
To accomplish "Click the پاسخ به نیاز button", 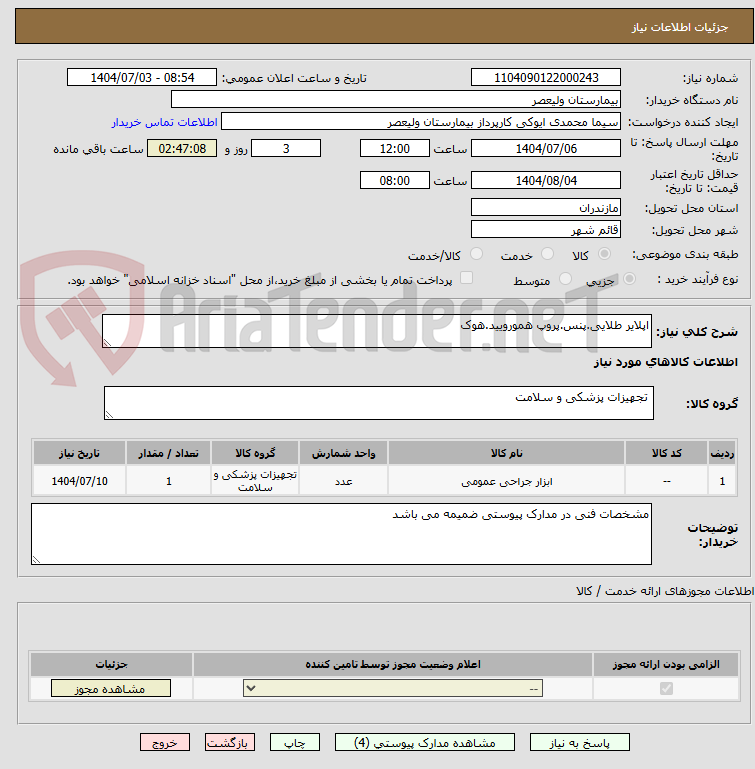I will click(579, 743).
